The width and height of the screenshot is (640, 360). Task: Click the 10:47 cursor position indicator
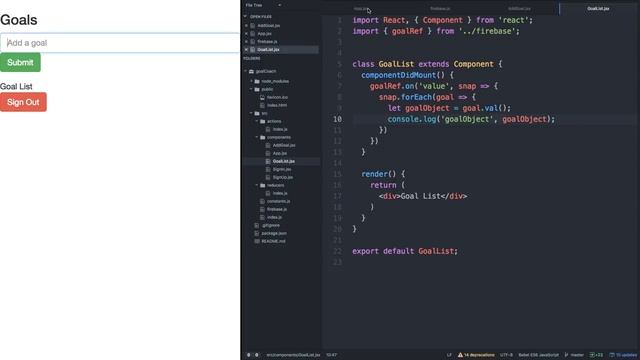331,355
